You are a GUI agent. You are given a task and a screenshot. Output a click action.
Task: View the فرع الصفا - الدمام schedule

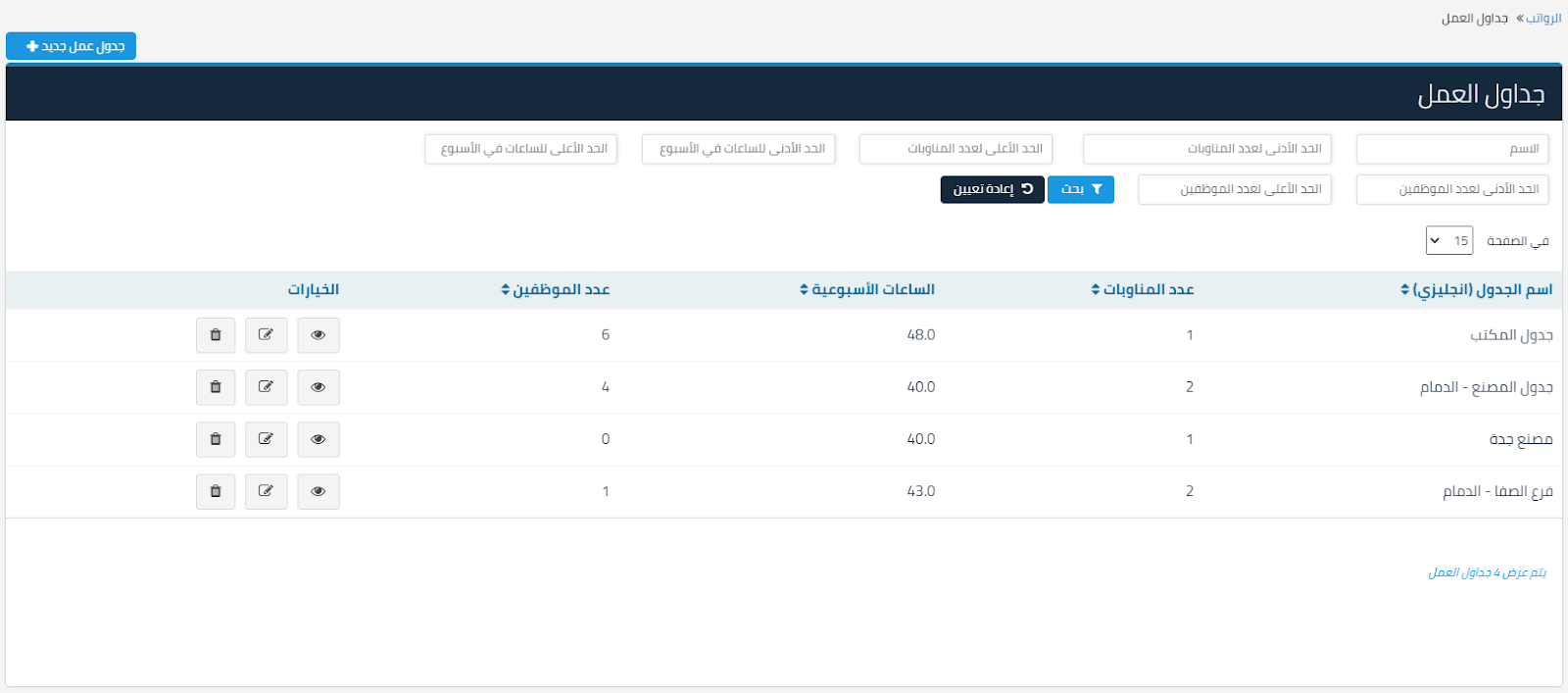pyautogui.click(x=318, y=491)
